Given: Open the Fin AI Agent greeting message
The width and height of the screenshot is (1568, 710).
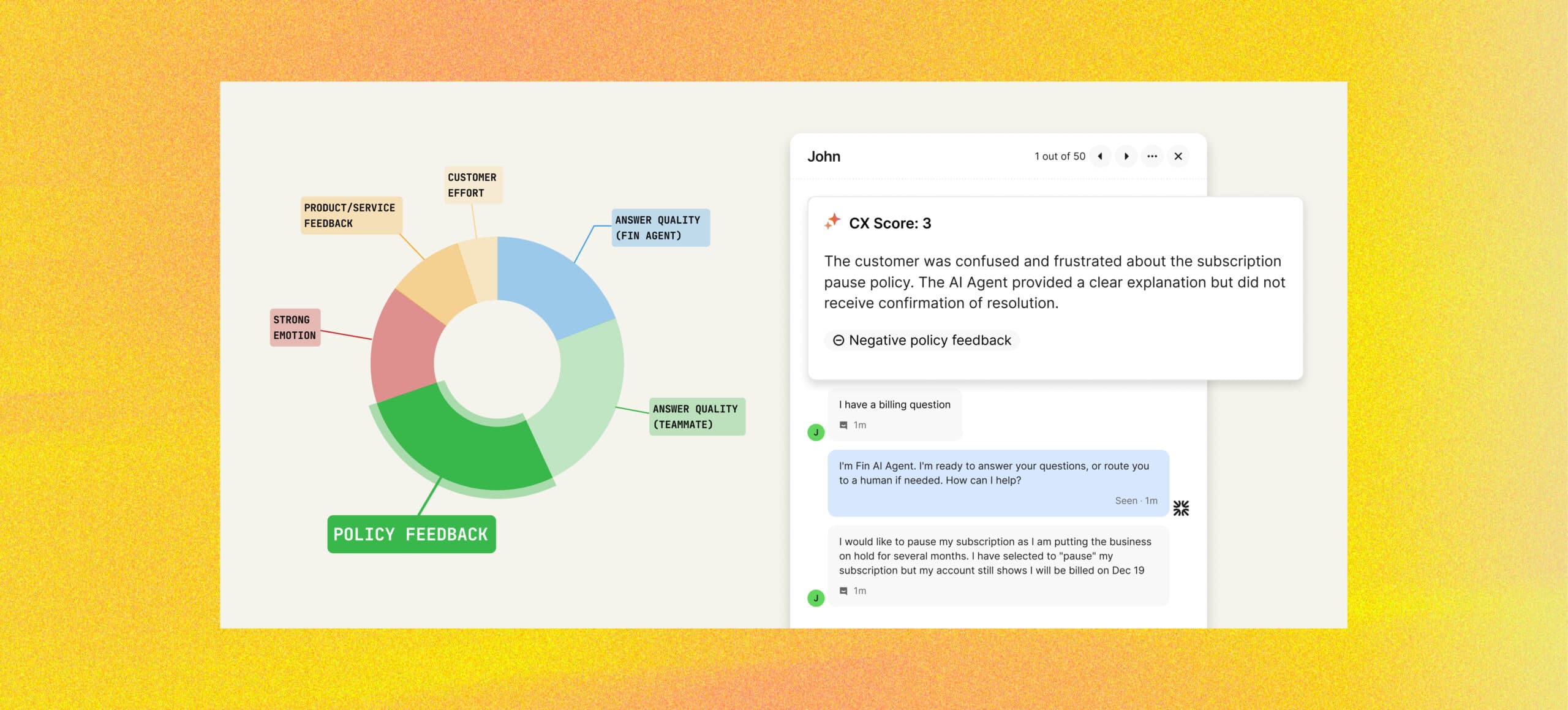Looking at the screenshot, I should pyautogui.click(x=997, y=483).
